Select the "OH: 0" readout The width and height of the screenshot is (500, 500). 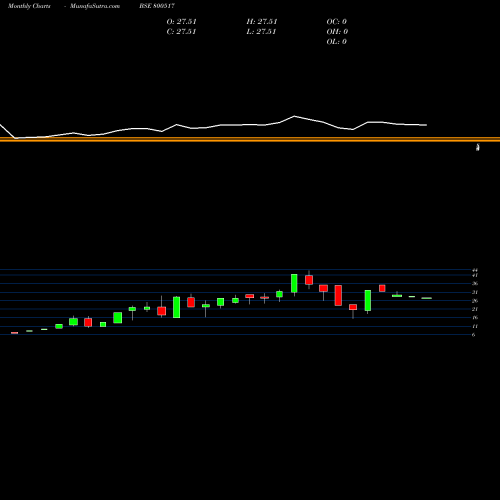click(337, 31)
